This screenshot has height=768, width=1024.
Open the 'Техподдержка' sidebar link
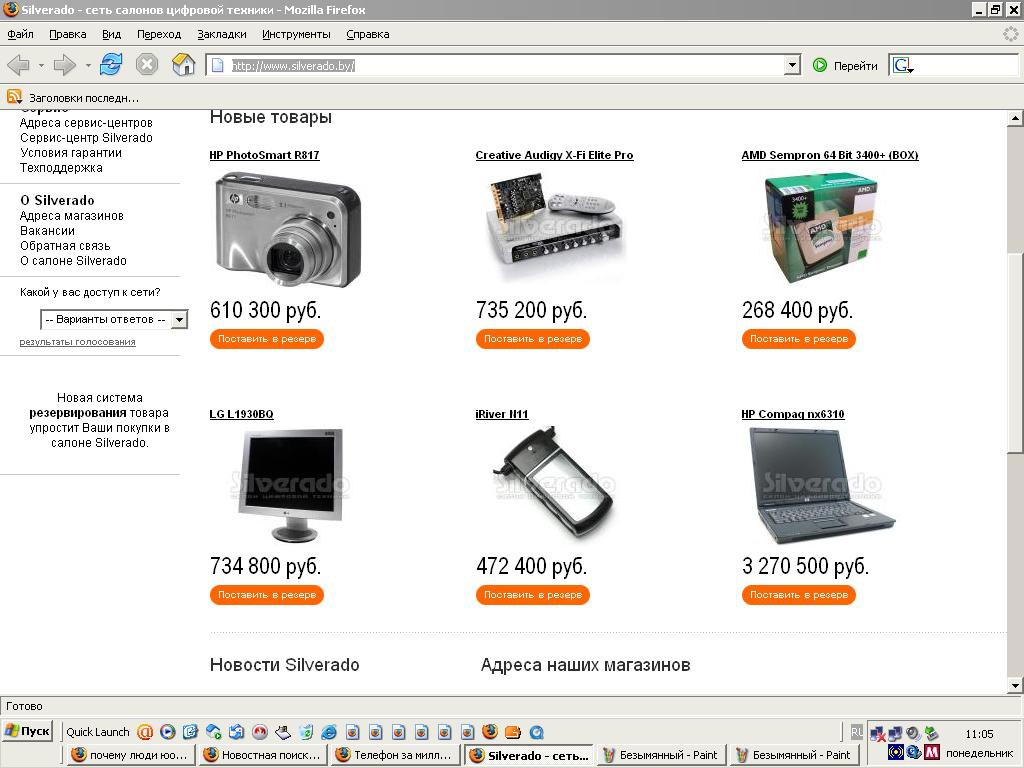pos(61,168)
